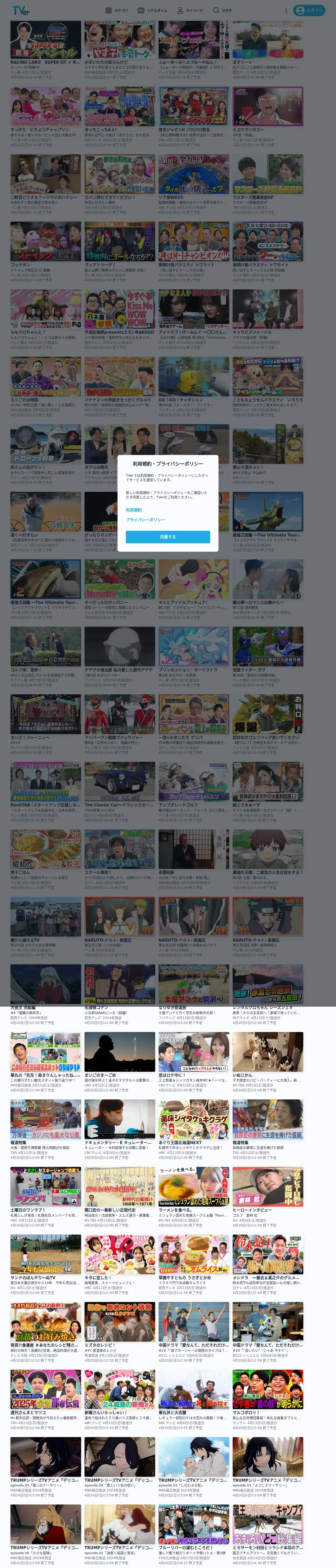Open the ミズタのレシピ! thumbnail
The height and width of the screenshot is (1568, 336).
point(120,1323)
